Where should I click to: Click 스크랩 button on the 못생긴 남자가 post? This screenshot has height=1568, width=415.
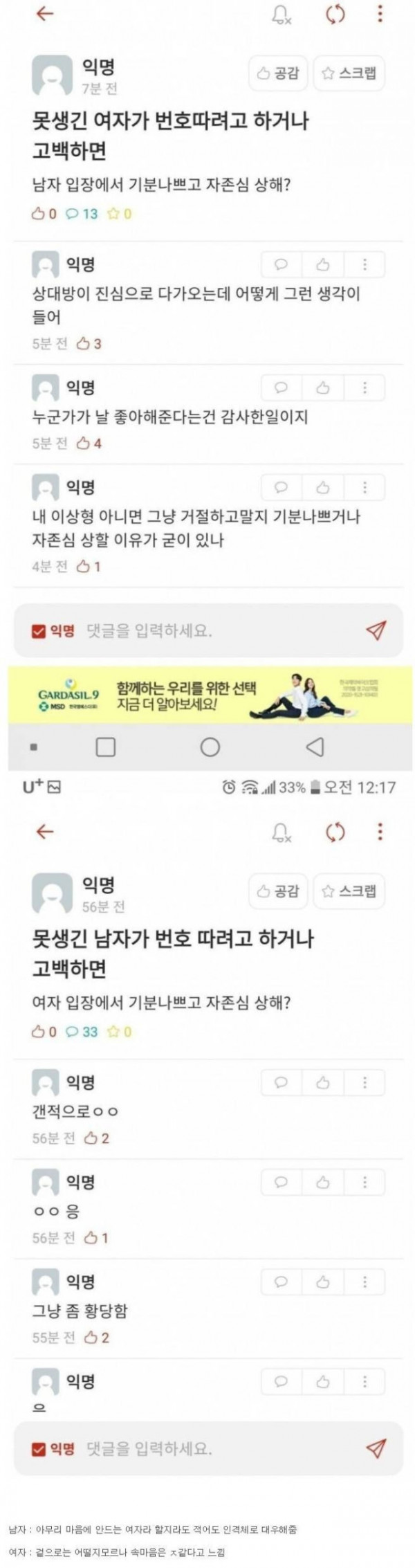pyautogui.click(x=349, y=891)
